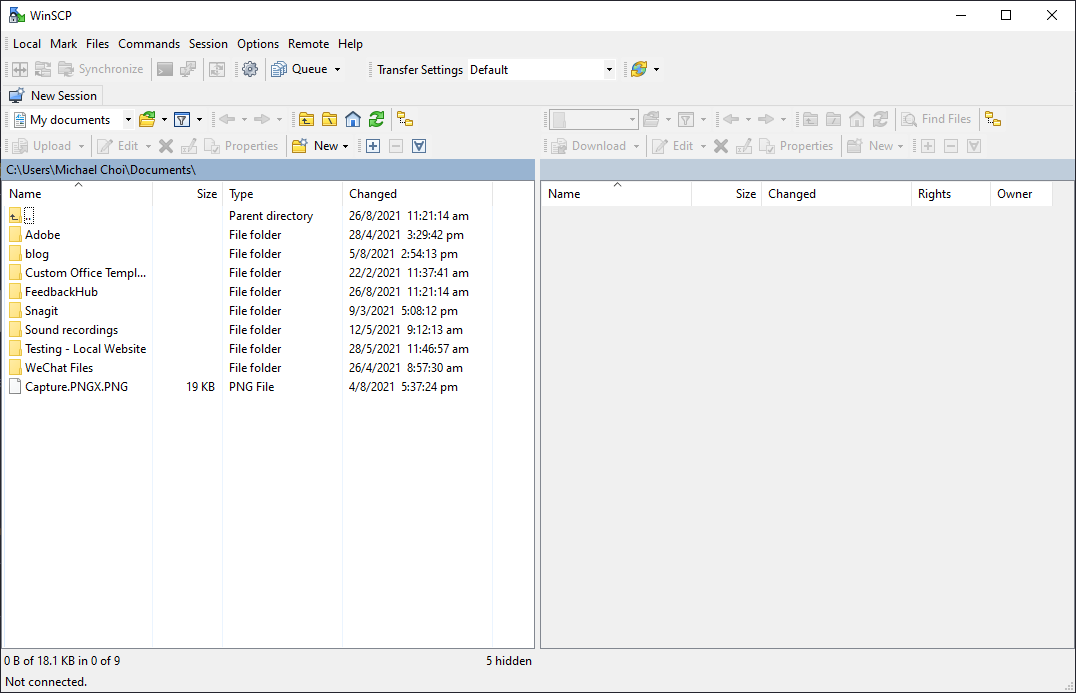Click the Queue list icon
This screenshot has width=1076, height=693.
point(279,69)
